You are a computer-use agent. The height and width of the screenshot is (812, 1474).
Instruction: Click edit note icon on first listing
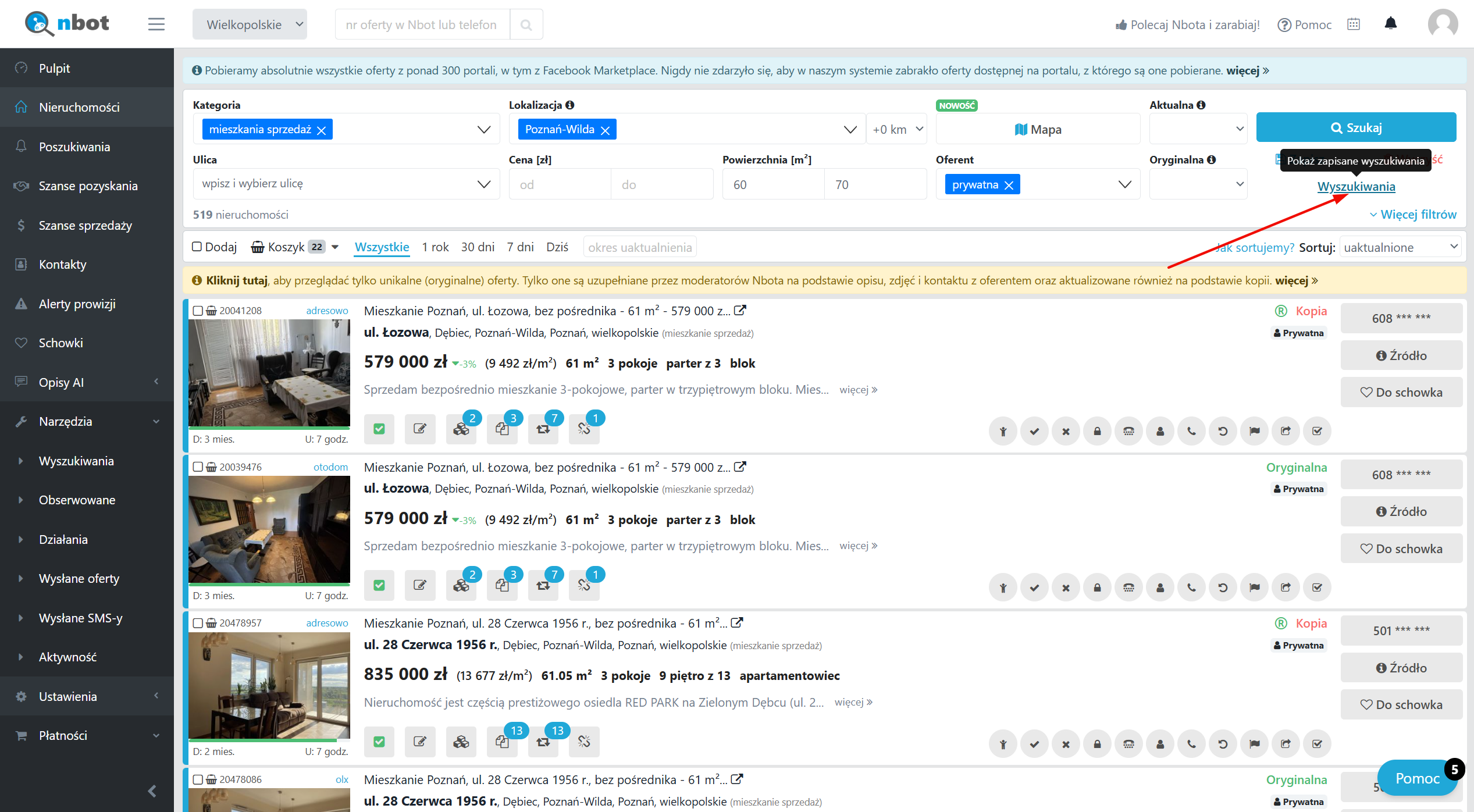(420, 429)
